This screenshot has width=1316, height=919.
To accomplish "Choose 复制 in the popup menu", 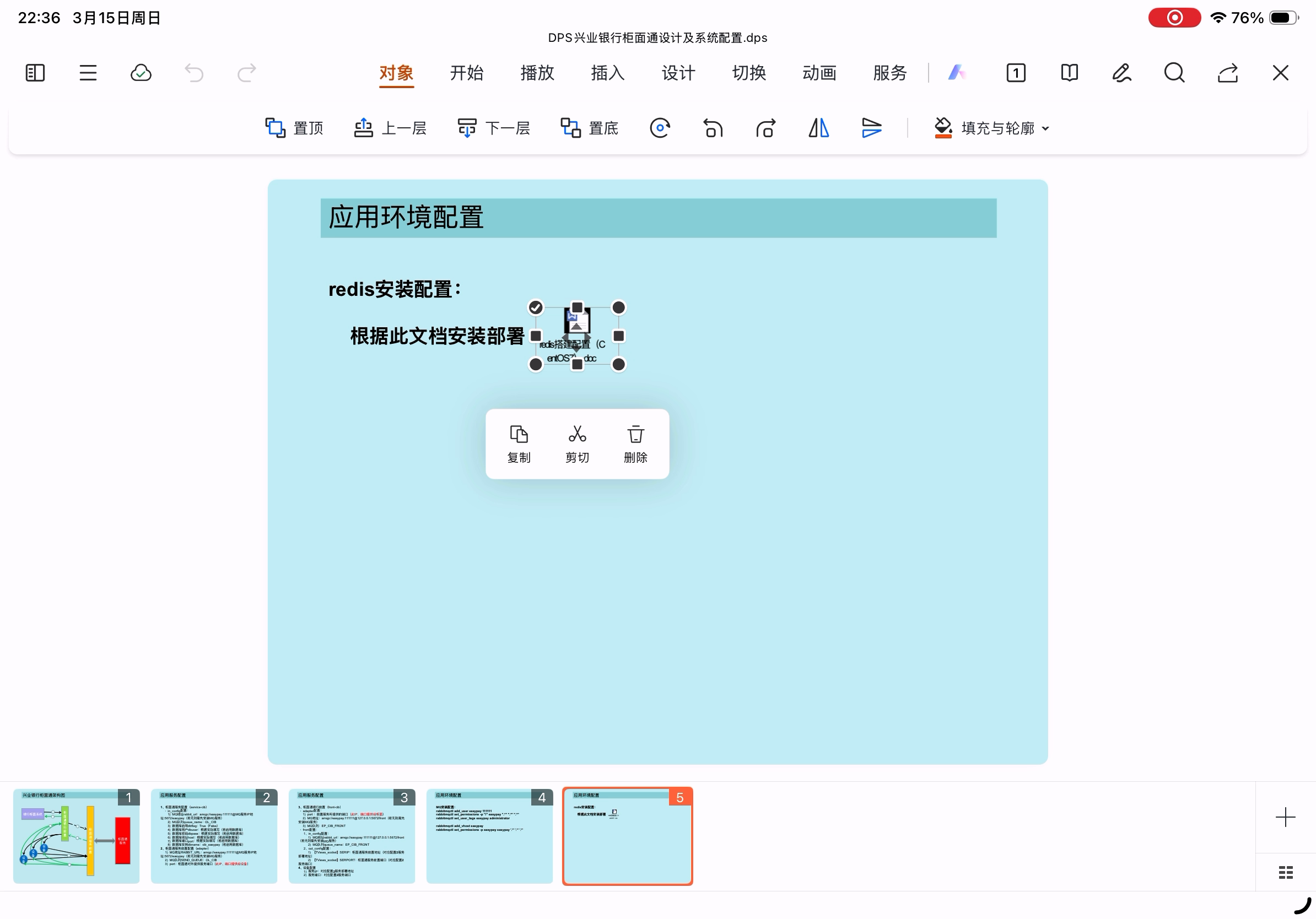I will coord(519,444).
